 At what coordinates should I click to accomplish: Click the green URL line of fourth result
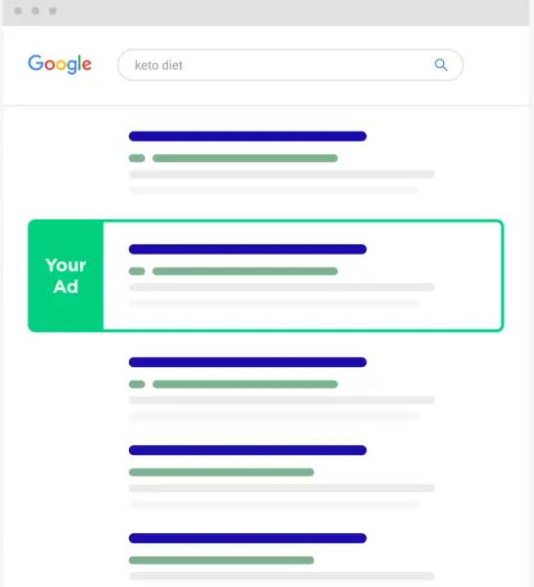click(221, 472)
